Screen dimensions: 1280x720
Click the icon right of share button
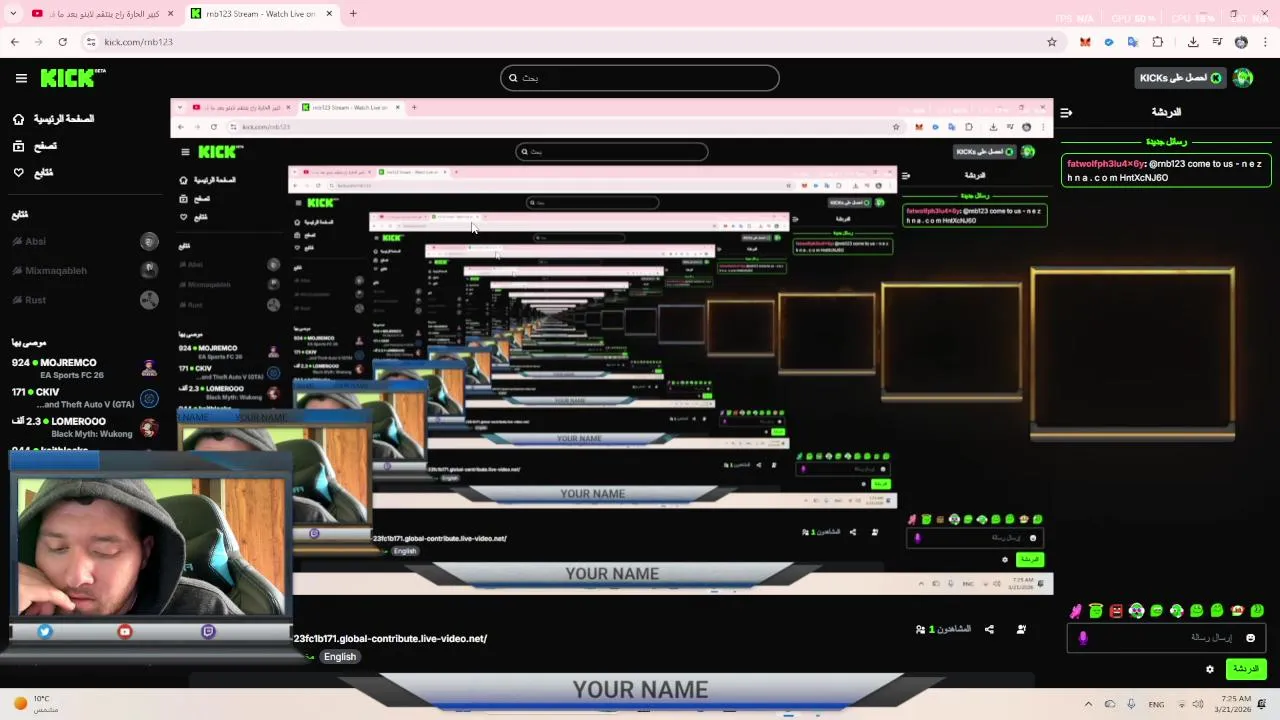(x=1021, y=629)
